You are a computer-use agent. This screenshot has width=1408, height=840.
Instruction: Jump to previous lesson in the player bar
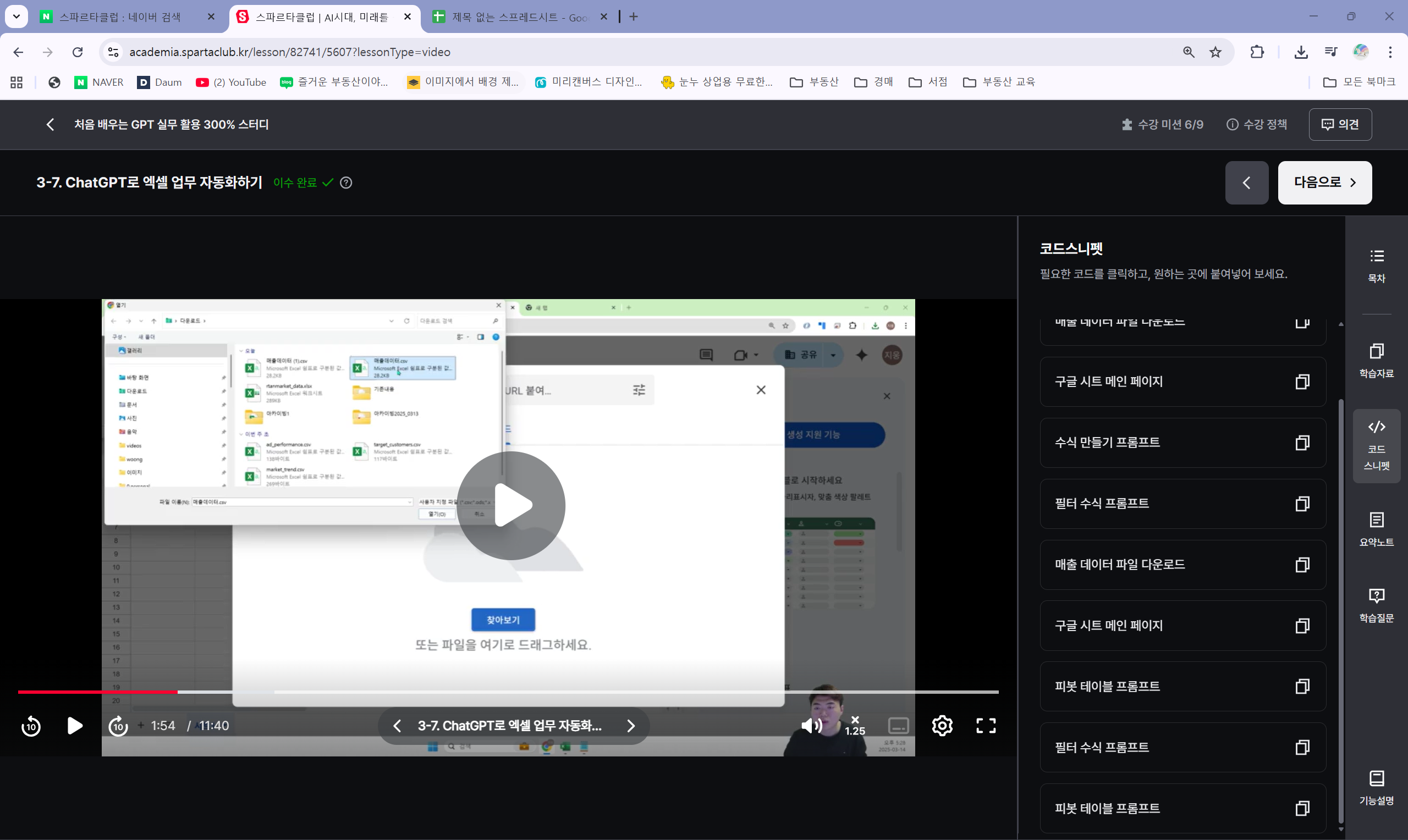pos(397,726)
